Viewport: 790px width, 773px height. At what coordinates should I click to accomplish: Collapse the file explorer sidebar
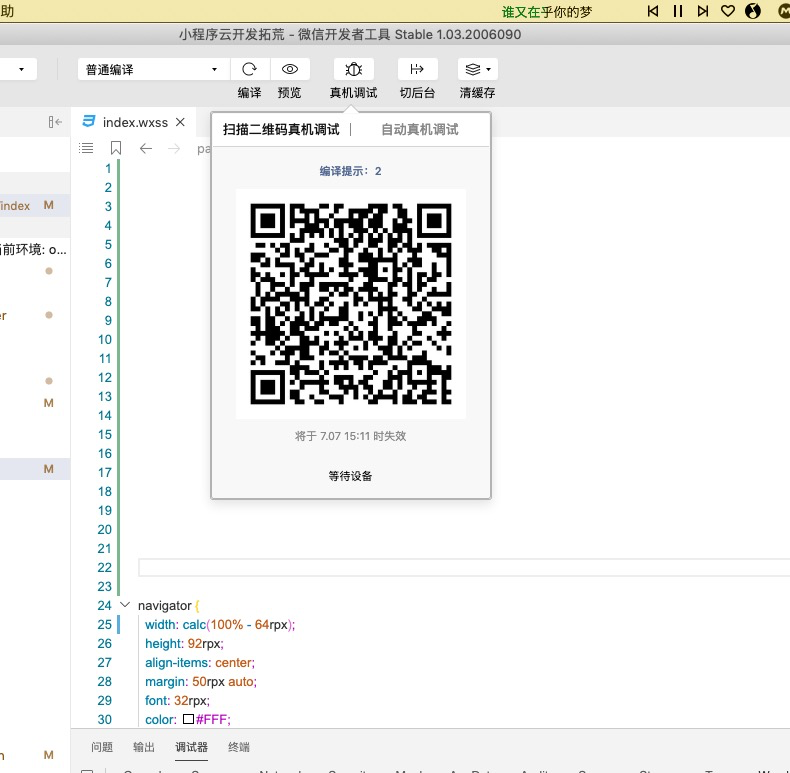[x=55, y=122]
